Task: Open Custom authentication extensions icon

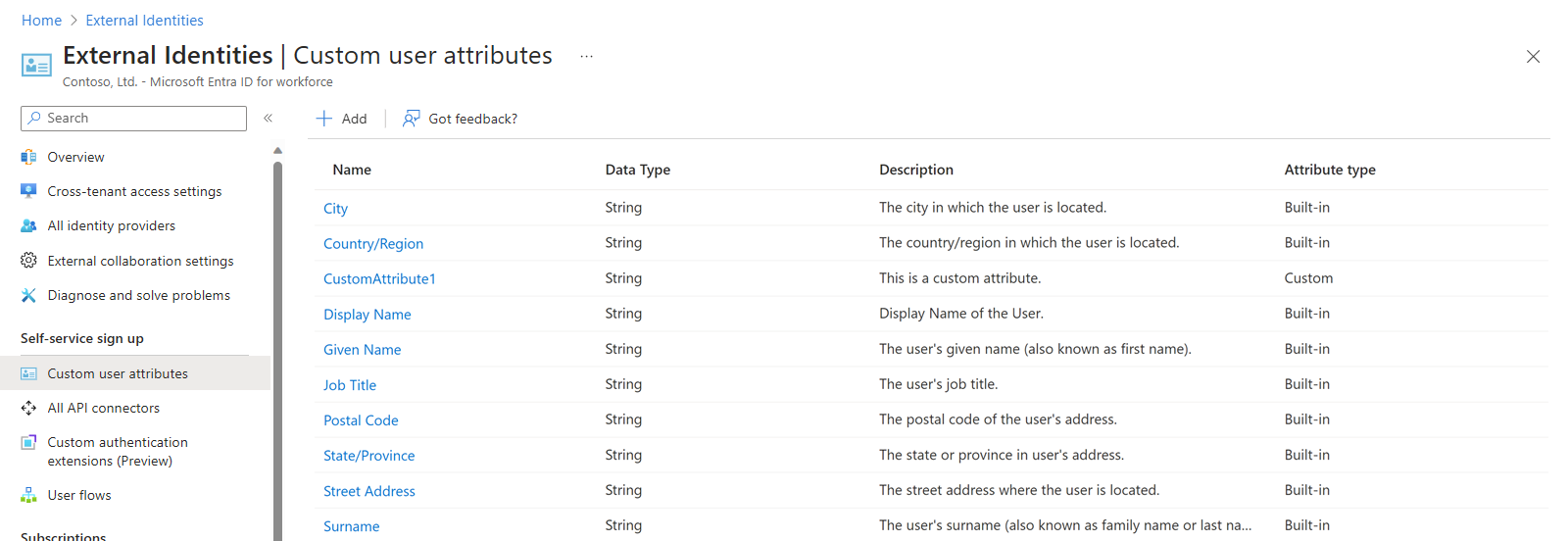Action: tap(28, 442)
